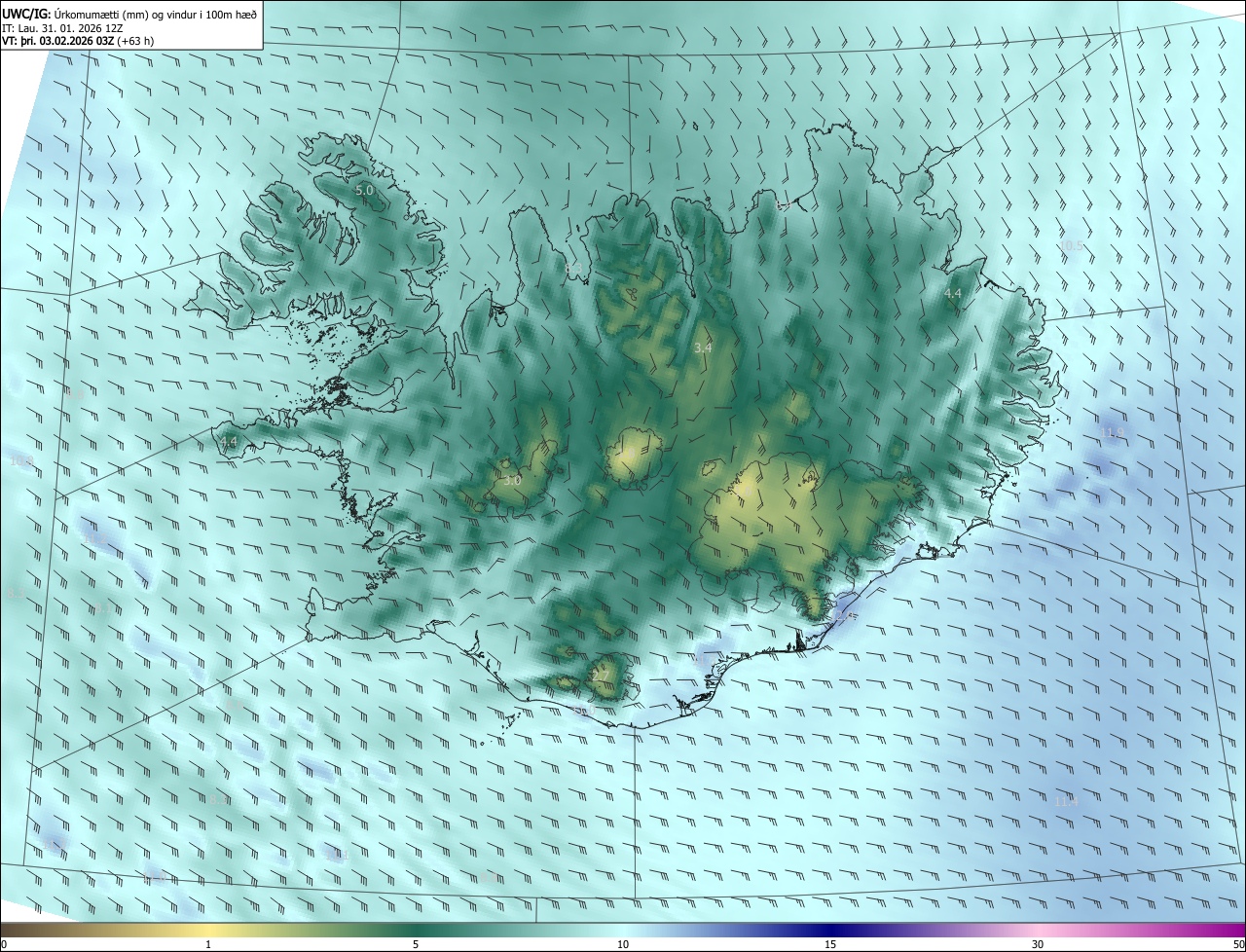
Task: Click the 5 tick on the colour scale
Action: point(416,944)
